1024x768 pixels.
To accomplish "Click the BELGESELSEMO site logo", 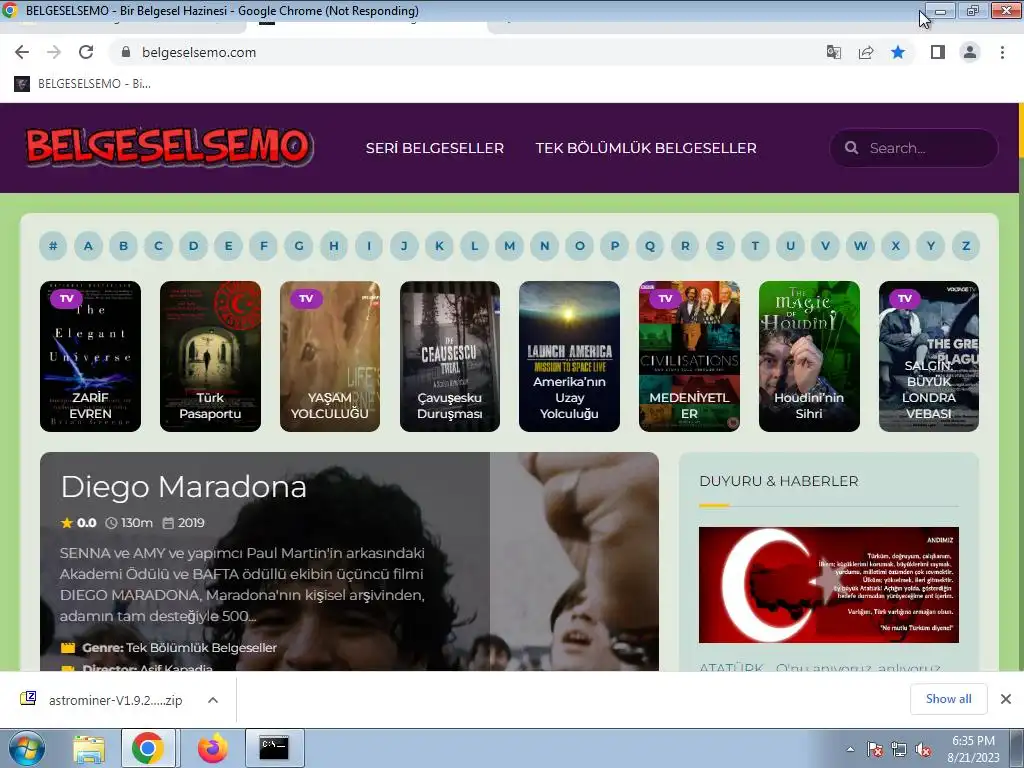I will 170,146.
